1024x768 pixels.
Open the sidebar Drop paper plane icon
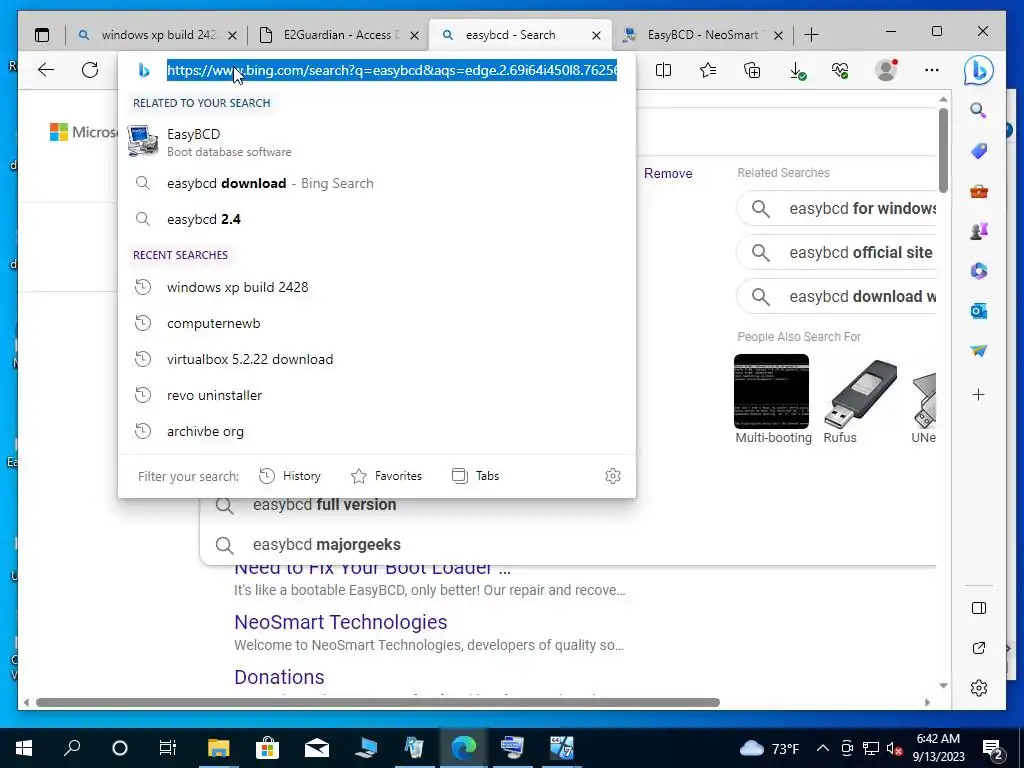[x=978, y=351]
